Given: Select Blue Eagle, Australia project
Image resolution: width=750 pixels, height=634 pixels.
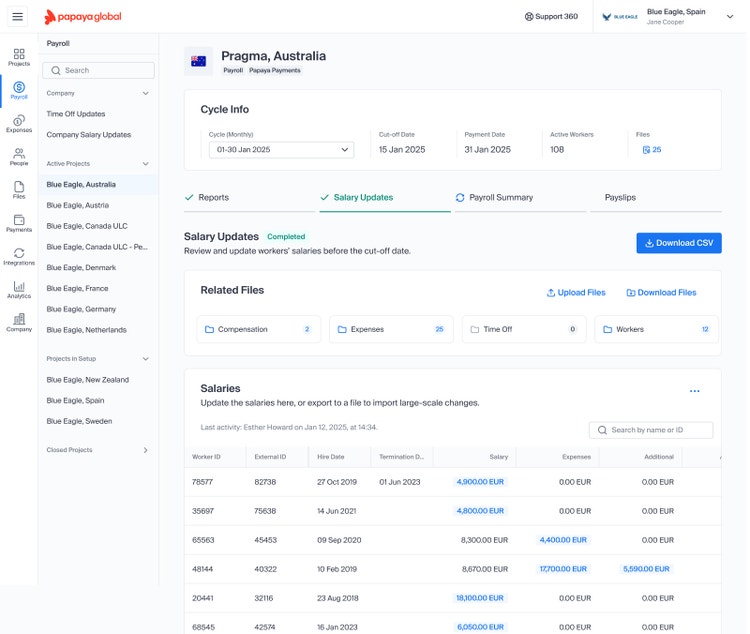Looking at the screenshot, I should [x=99, y=184].
